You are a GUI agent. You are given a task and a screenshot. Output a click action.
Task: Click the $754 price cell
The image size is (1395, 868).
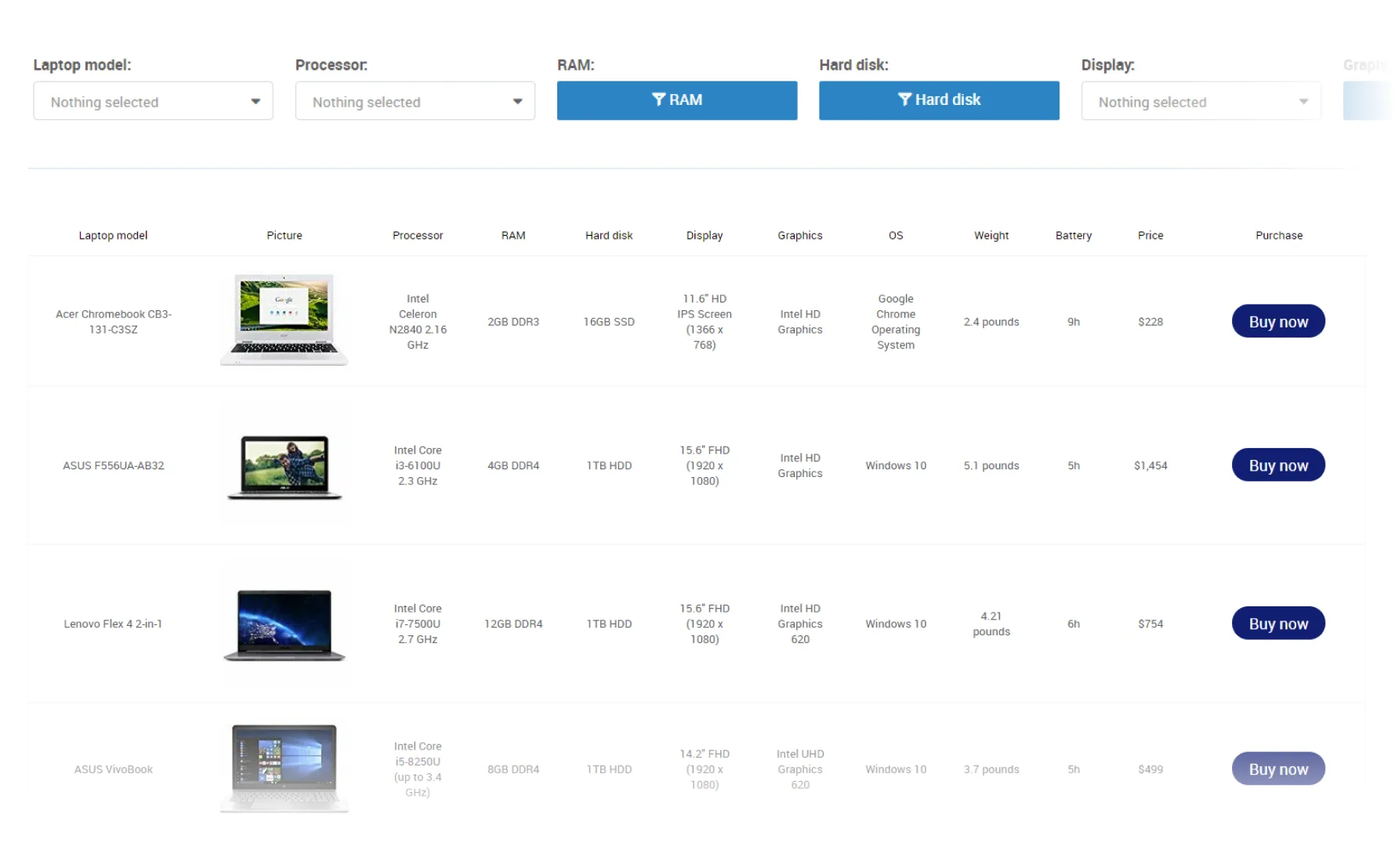click(1150, 624)
